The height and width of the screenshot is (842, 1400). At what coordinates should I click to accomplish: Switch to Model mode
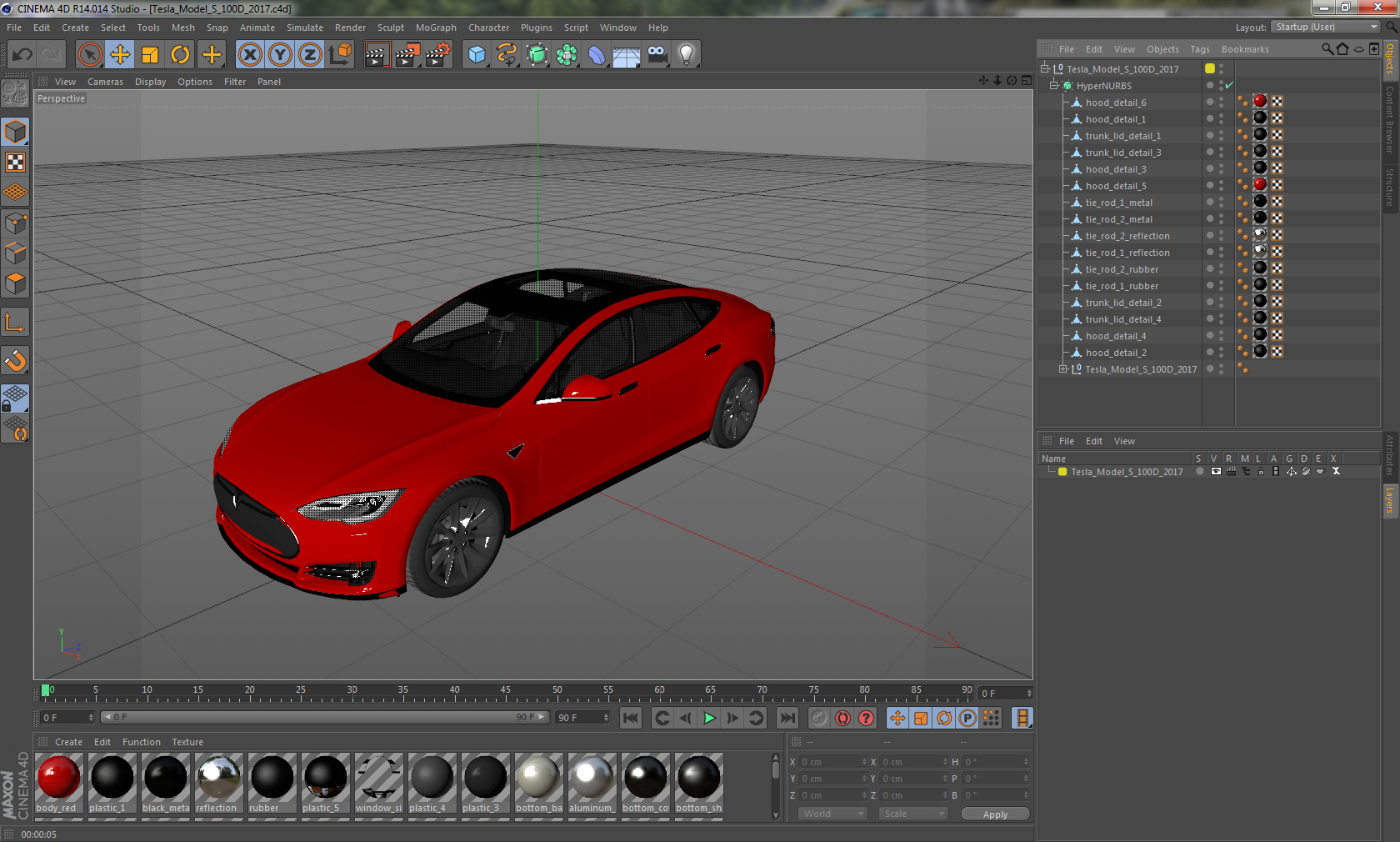(15, 132)
